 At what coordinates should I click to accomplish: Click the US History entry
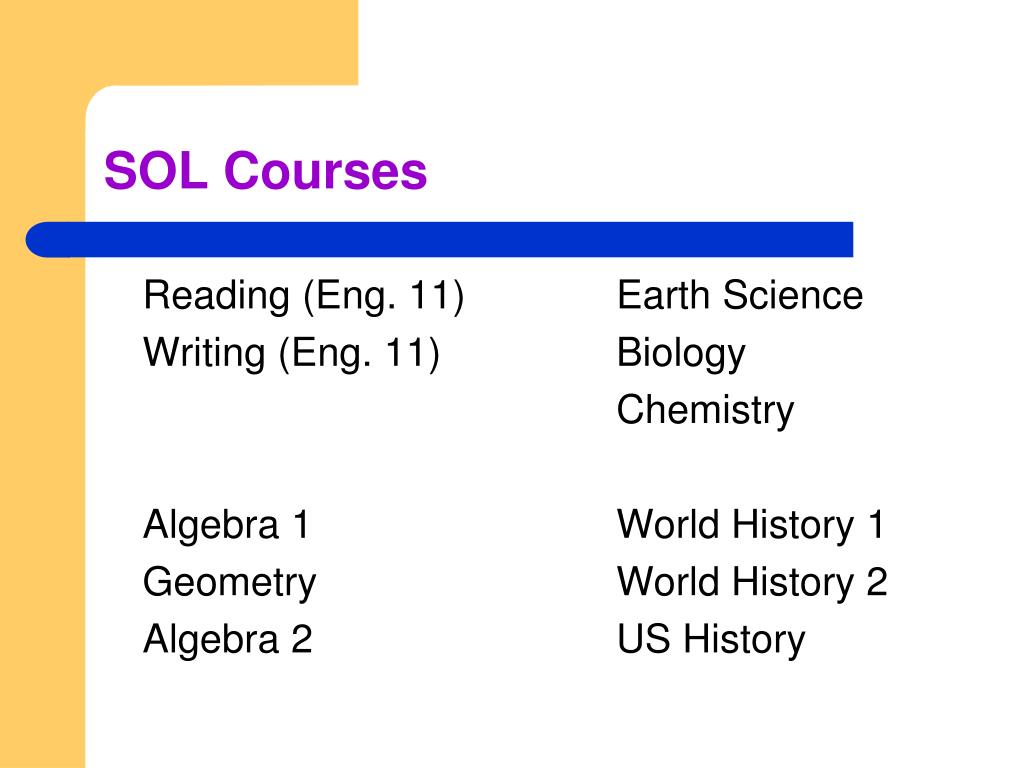coord(711,640)
